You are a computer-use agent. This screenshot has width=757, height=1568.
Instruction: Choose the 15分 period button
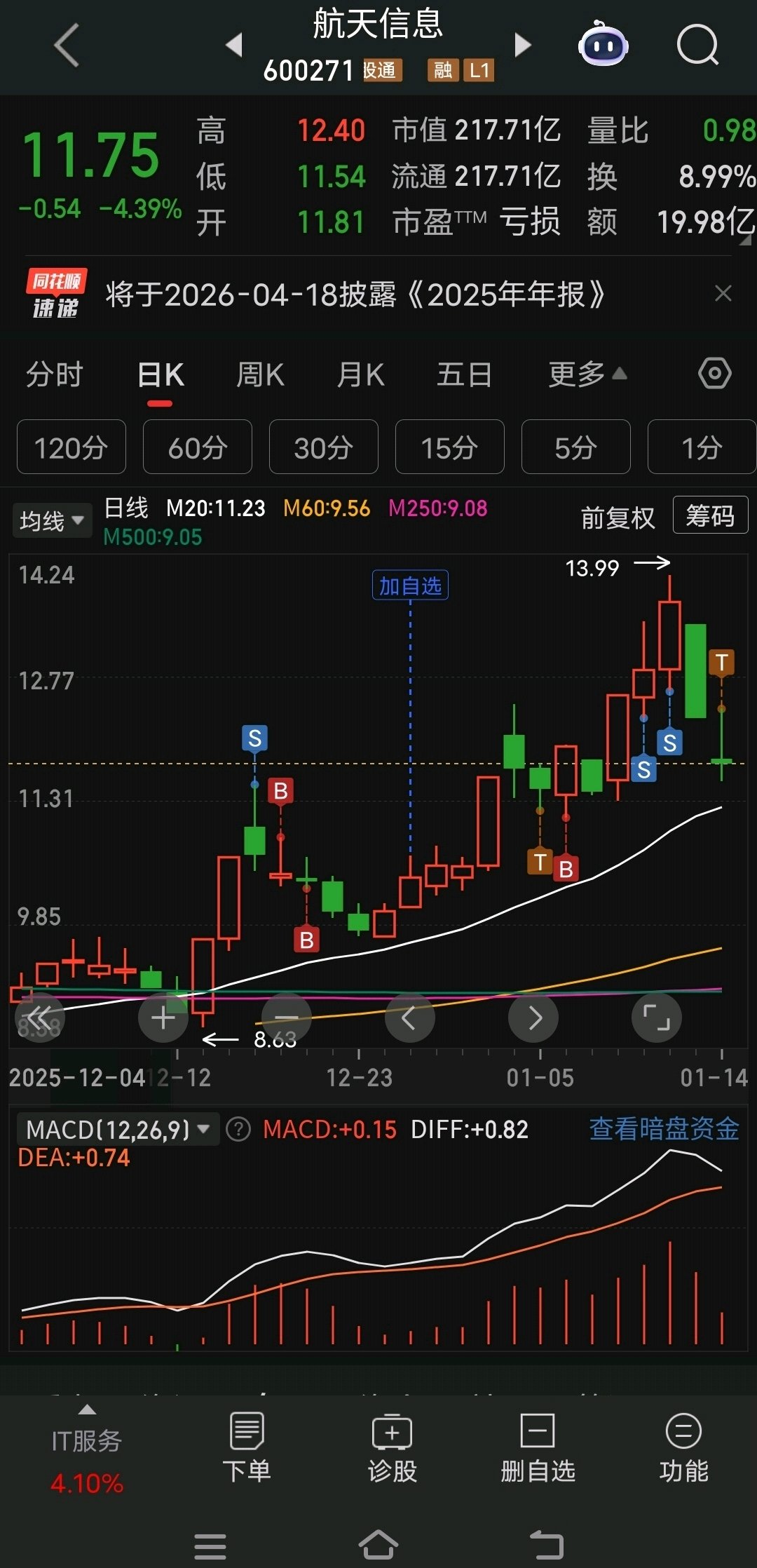(450, 447)
